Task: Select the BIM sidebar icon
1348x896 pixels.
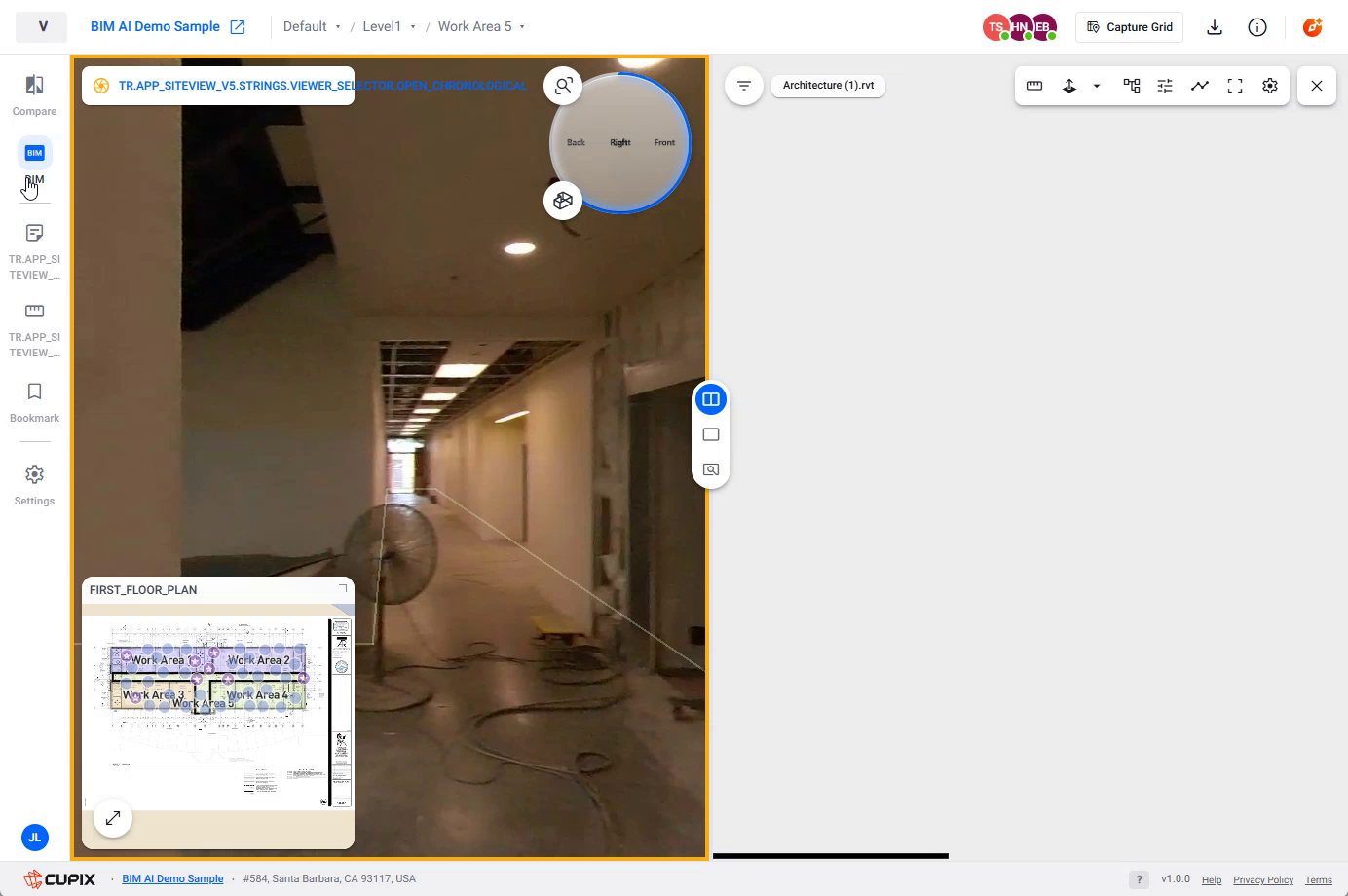Action: pos(34,153)
